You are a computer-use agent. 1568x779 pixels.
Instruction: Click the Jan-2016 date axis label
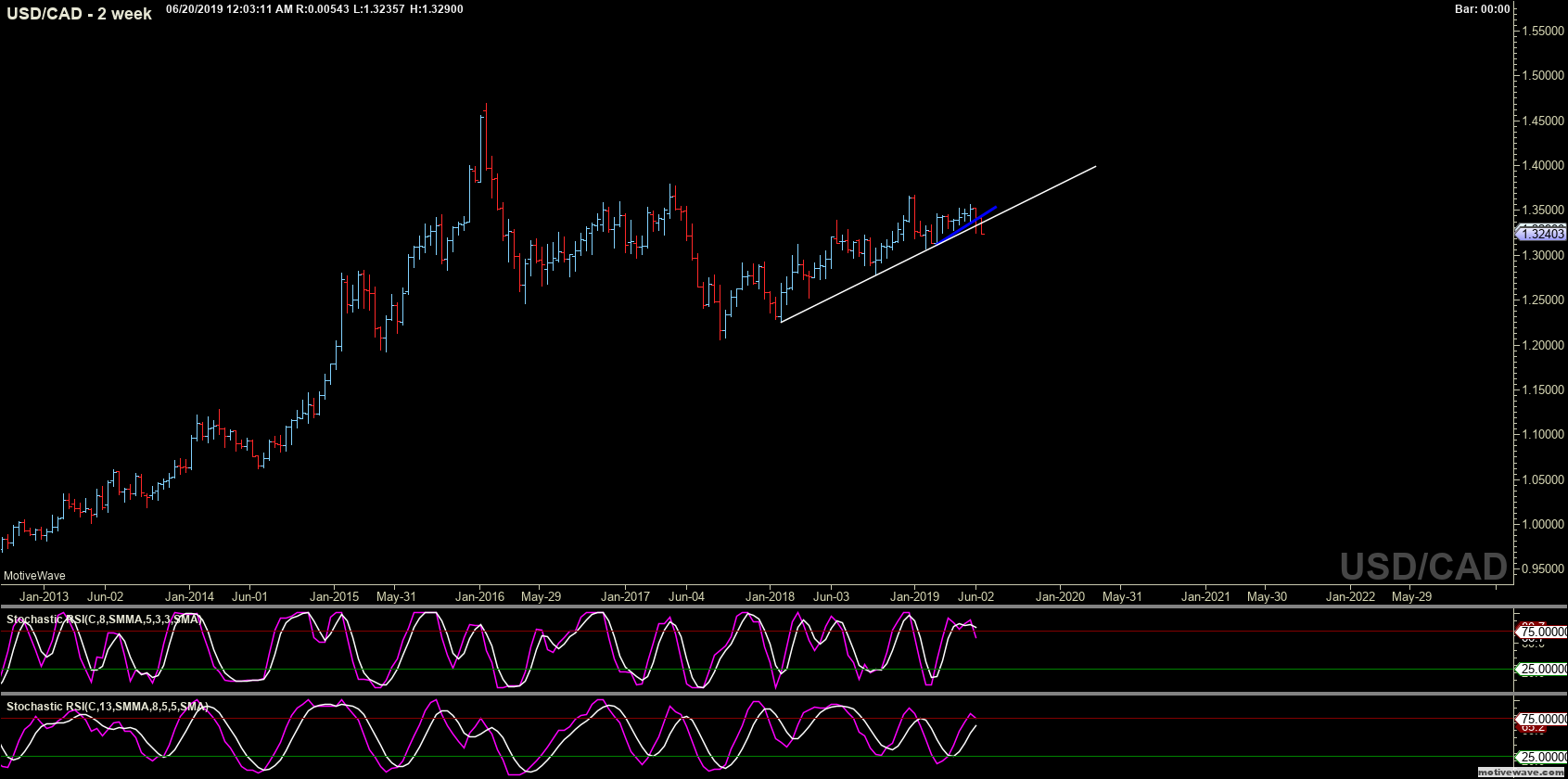pyautogui.click(x=479, y=596)
